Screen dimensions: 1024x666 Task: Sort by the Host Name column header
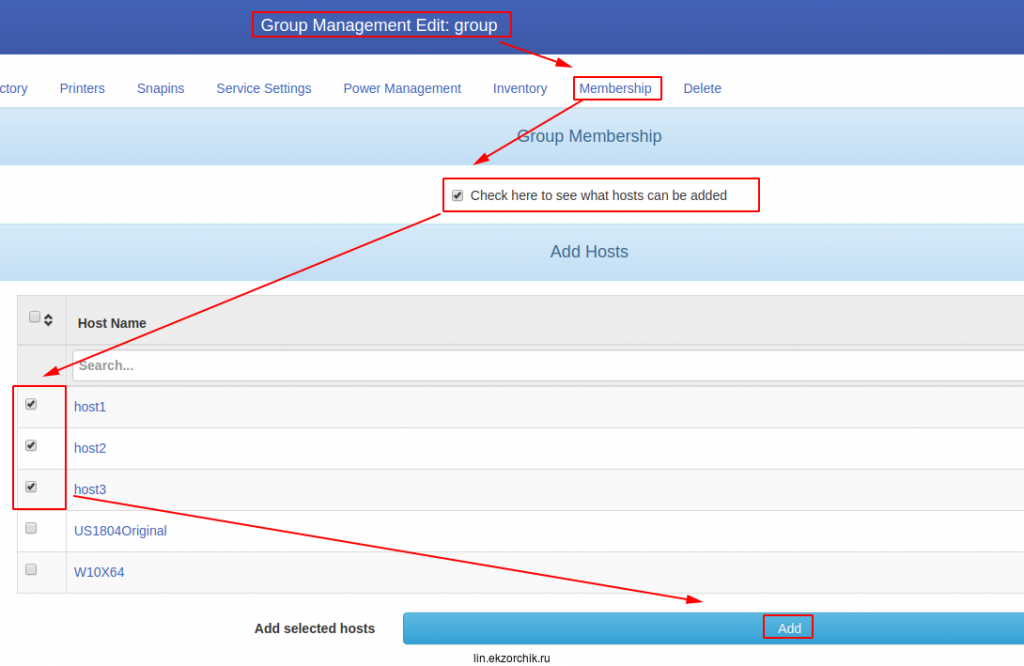click(112, 323)
